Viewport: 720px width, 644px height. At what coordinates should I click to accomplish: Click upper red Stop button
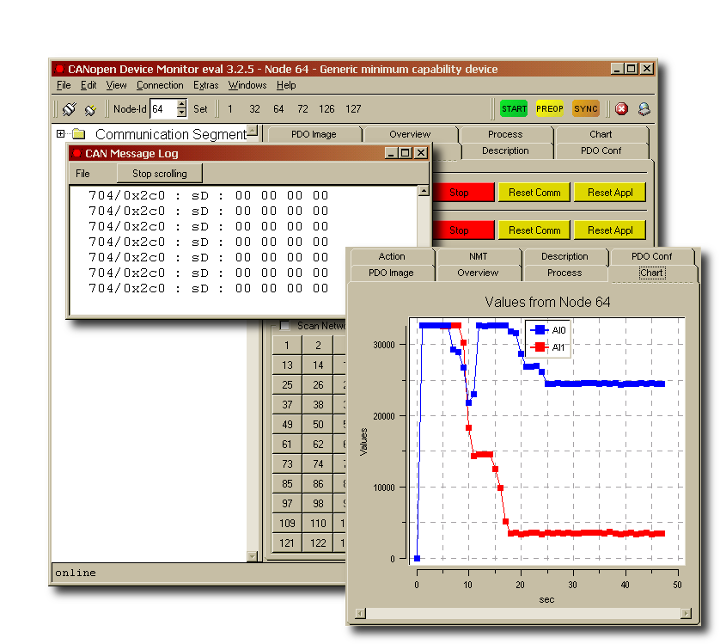point(463,192)
